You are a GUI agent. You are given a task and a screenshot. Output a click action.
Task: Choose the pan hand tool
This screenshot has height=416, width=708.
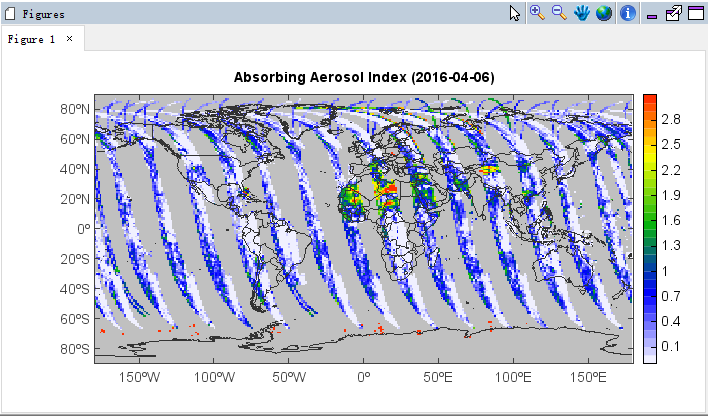(x=582, y=13)
